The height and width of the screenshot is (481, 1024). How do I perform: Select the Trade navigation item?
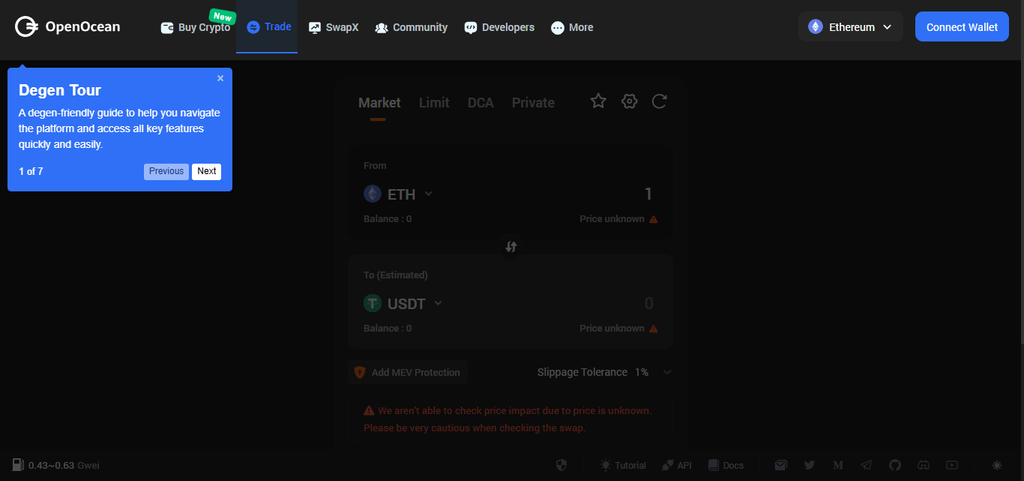click(268, 27)
